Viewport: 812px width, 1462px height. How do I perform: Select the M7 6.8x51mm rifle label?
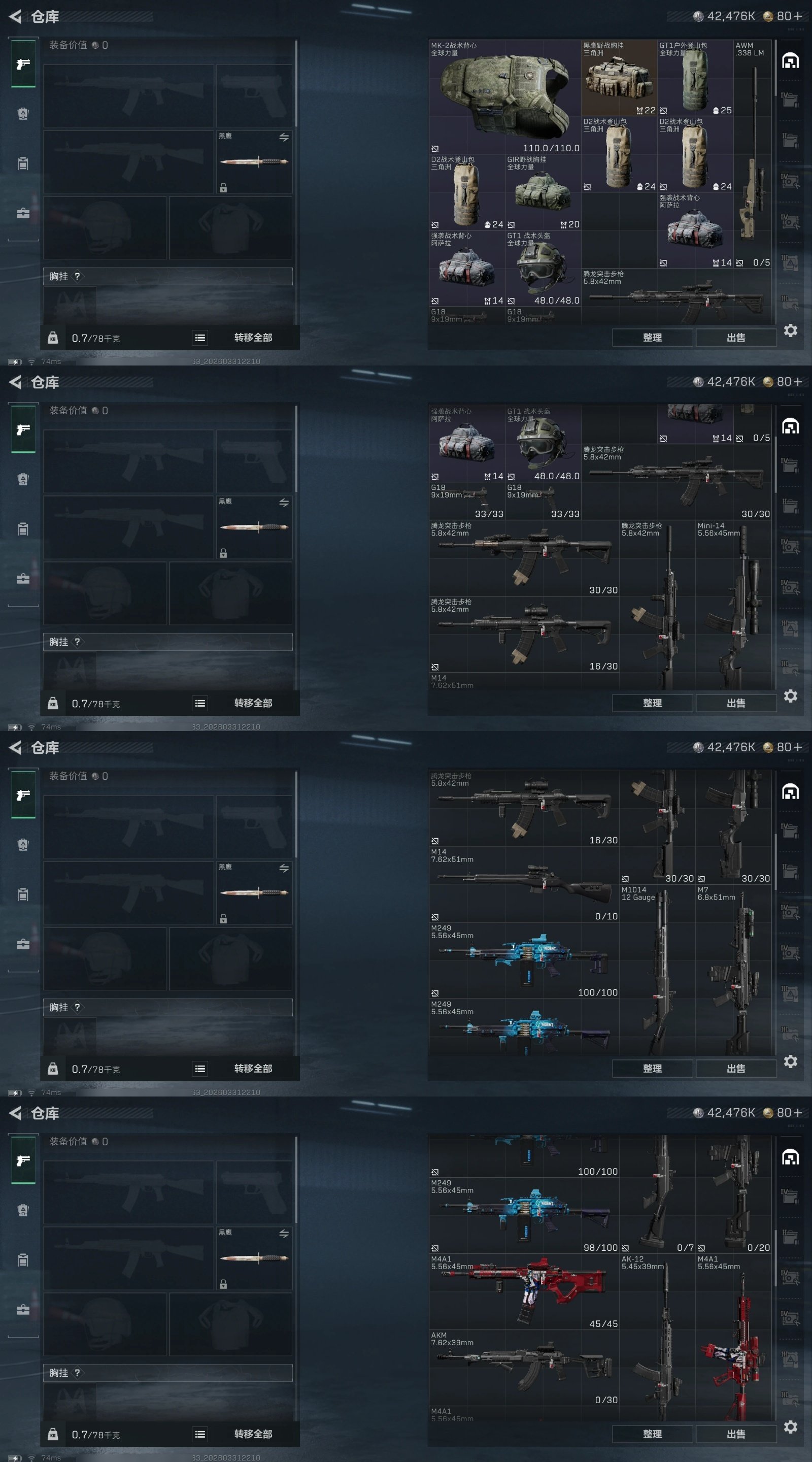coord(716,893)
